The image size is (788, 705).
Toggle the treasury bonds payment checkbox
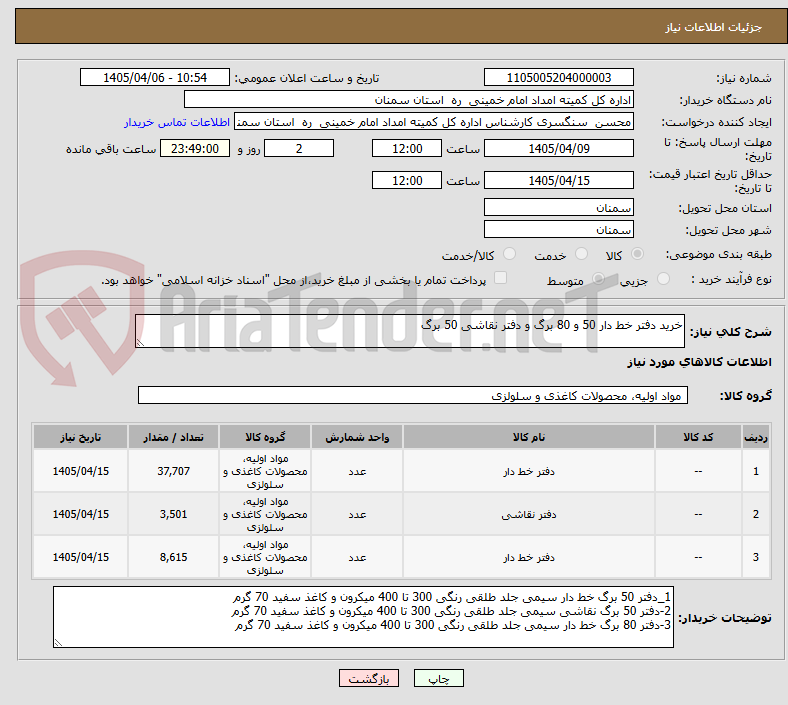pyautogui.click(x=500, y=278)
